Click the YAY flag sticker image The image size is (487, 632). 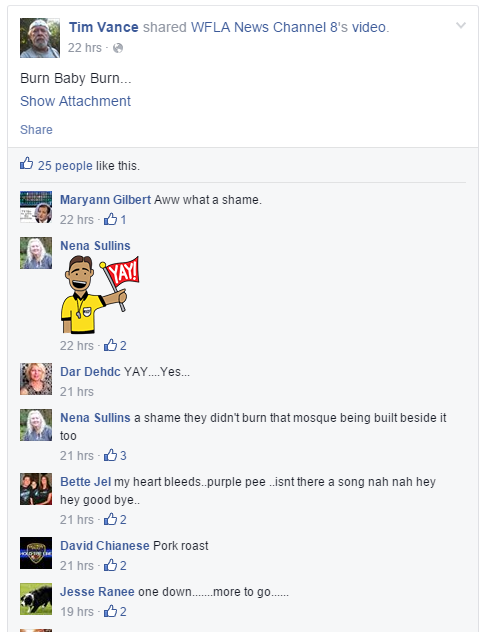(100, 295)
